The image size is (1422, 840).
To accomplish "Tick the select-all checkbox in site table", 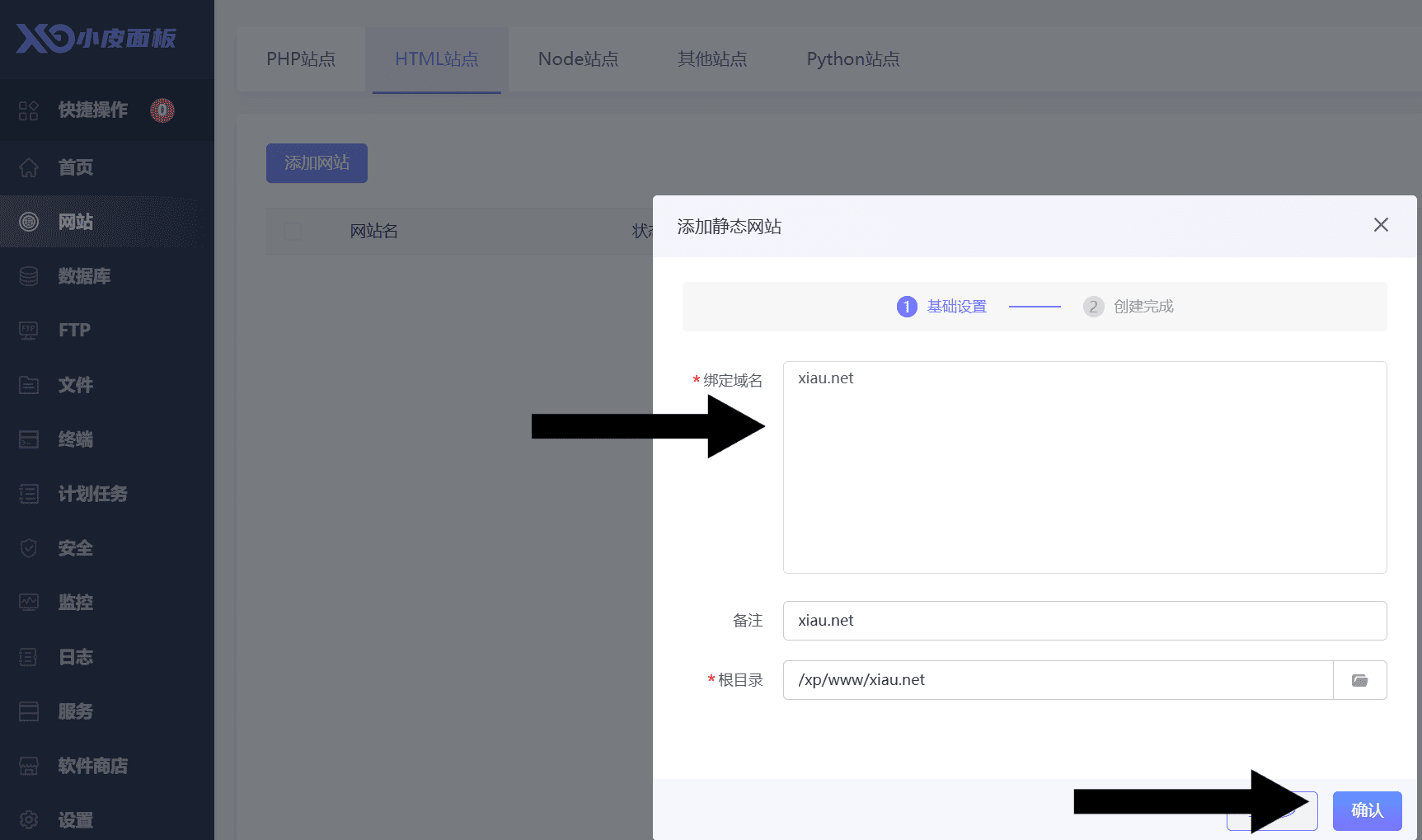I will 293,231.
